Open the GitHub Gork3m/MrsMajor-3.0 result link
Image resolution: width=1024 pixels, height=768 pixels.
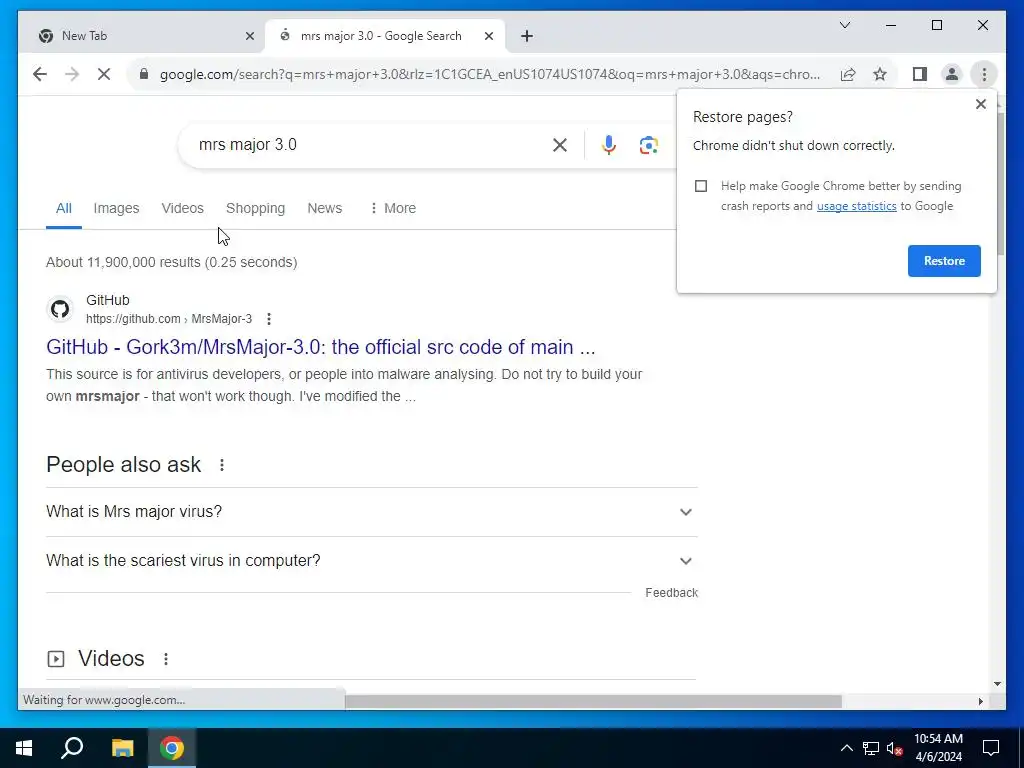[x=321, y=347]
